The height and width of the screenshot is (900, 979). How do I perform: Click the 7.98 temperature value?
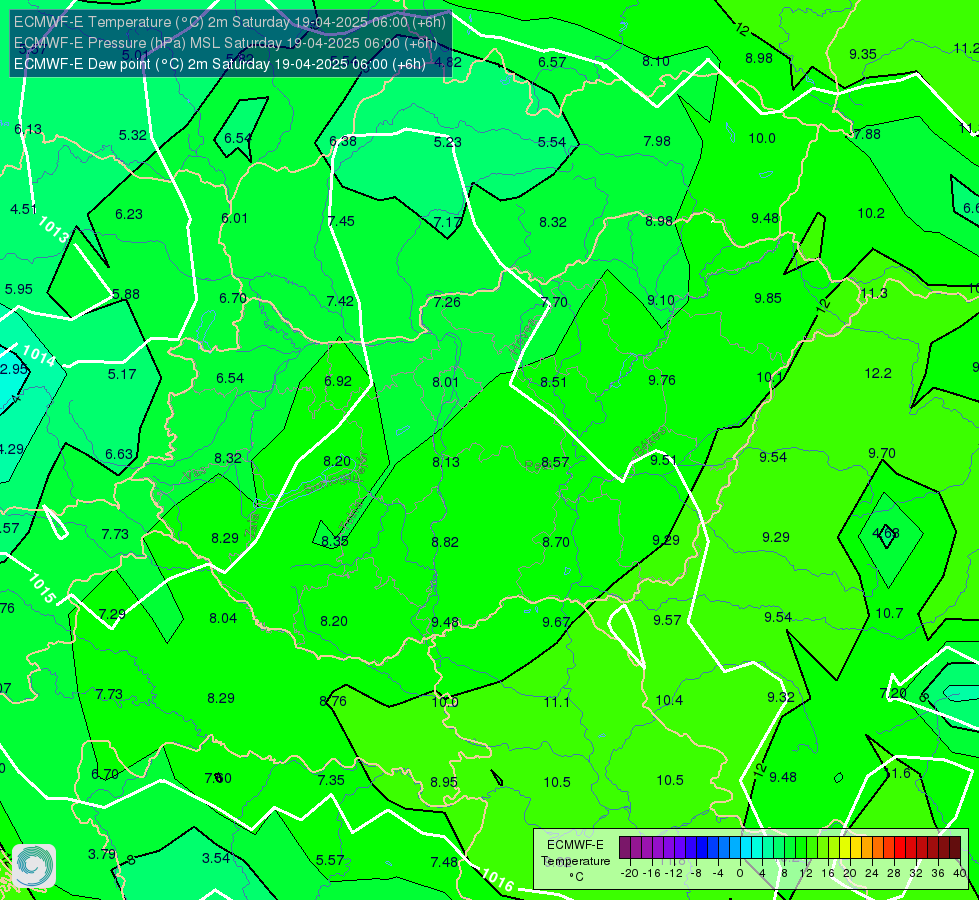(x=657, y=141)
